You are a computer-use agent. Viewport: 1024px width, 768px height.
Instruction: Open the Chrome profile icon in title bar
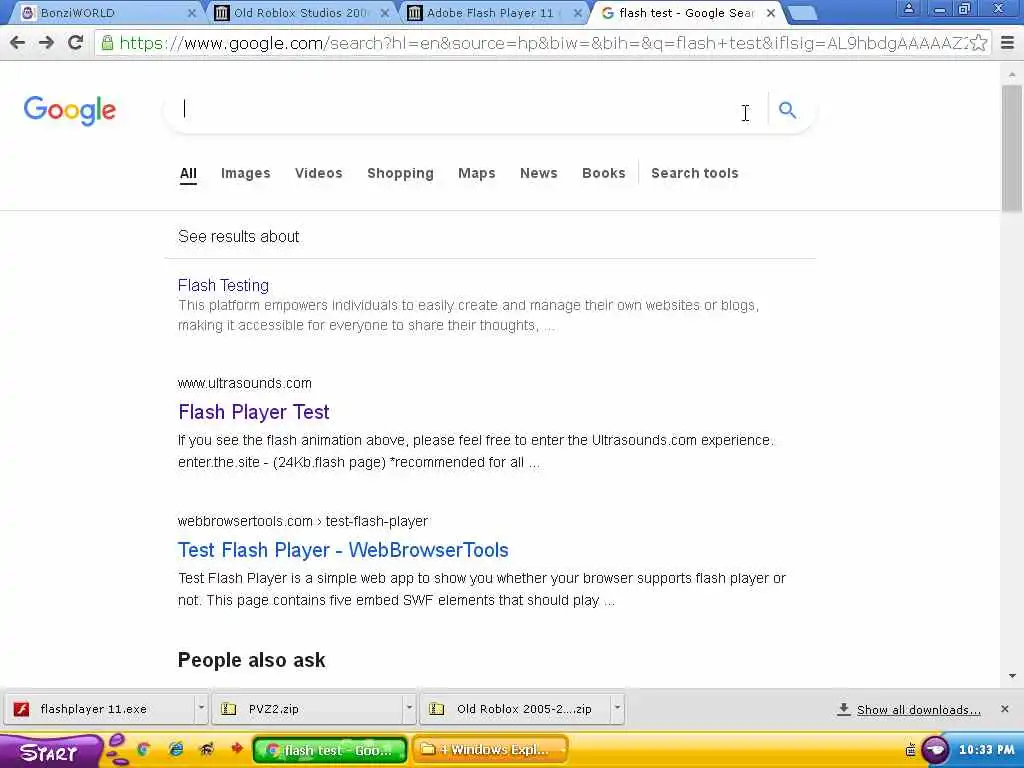(x=908, y=8)
